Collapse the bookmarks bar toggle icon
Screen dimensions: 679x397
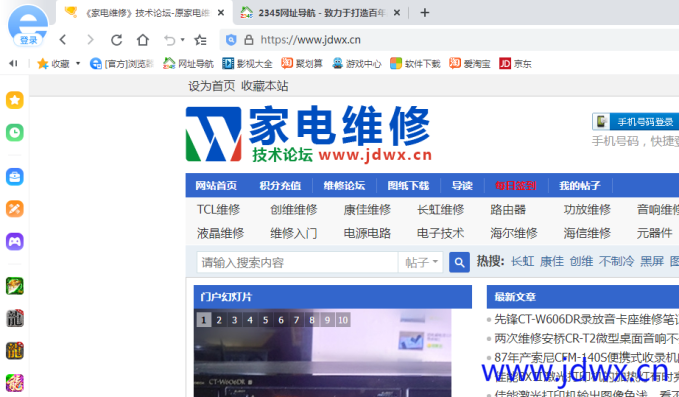[x=13, y=64]
